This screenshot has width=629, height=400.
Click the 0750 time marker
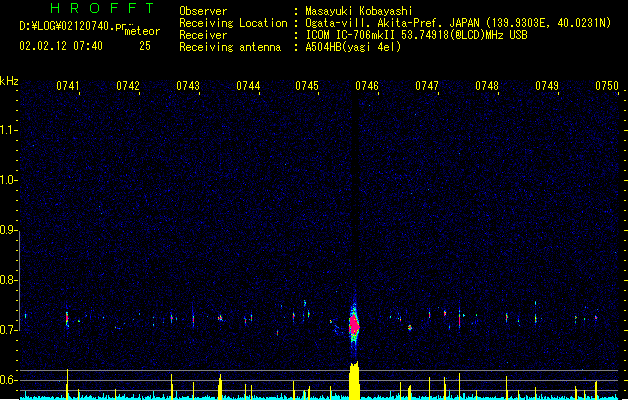click(607, 86)
